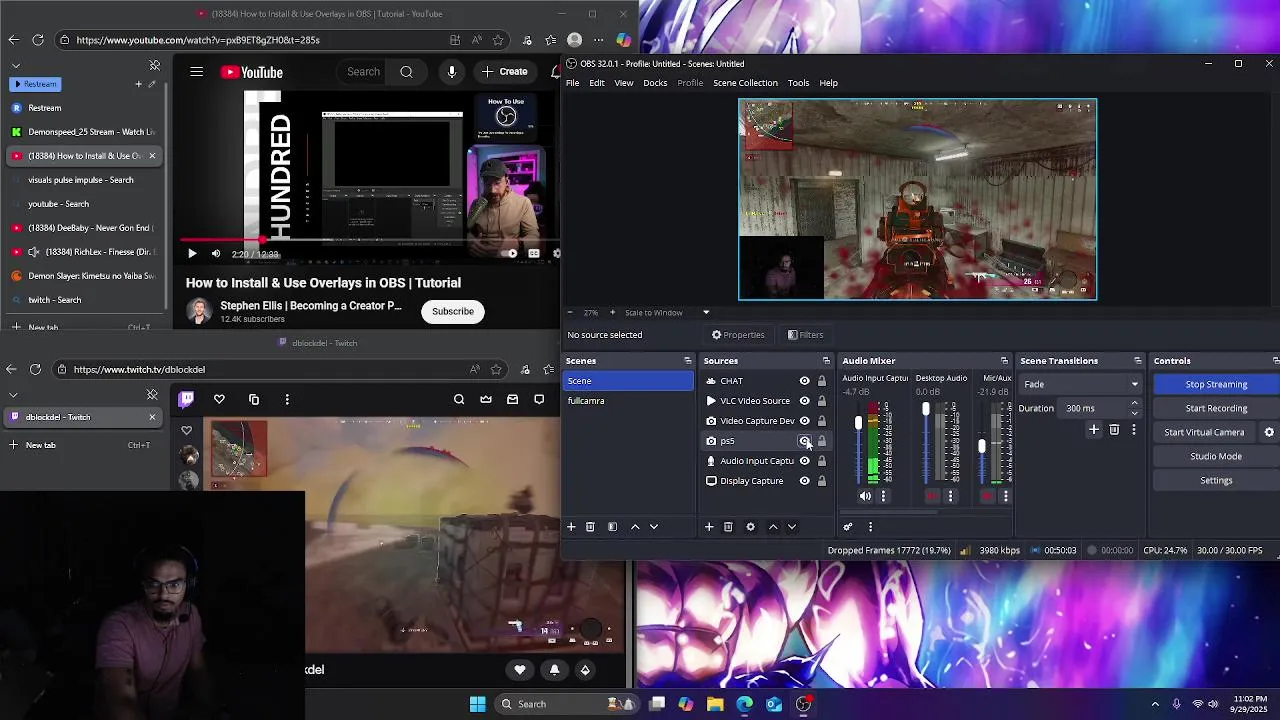Open the Scene Collection menu in OBS
This screenshot has height=720, width=1280.
coord(745,83)
